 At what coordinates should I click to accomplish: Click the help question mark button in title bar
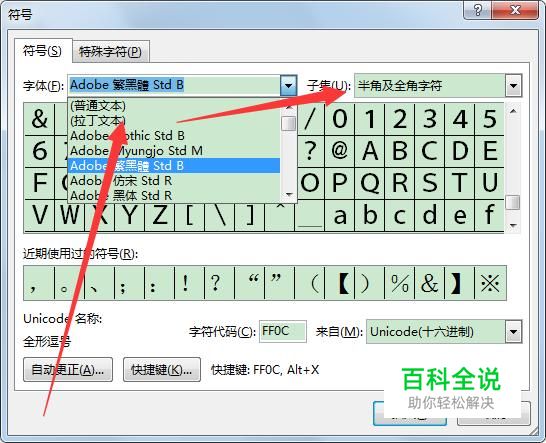click(478, 10)
